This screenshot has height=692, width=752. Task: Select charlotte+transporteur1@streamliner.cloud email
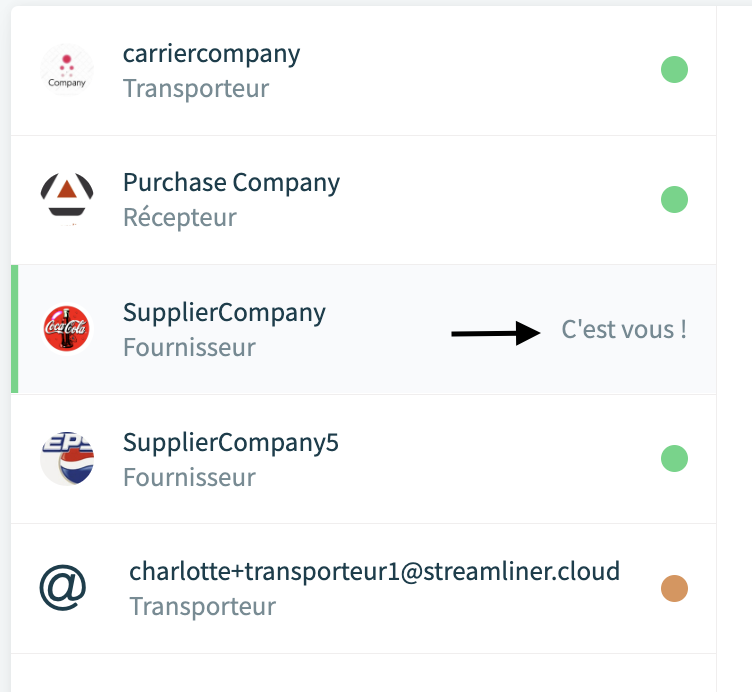point(375,572)
